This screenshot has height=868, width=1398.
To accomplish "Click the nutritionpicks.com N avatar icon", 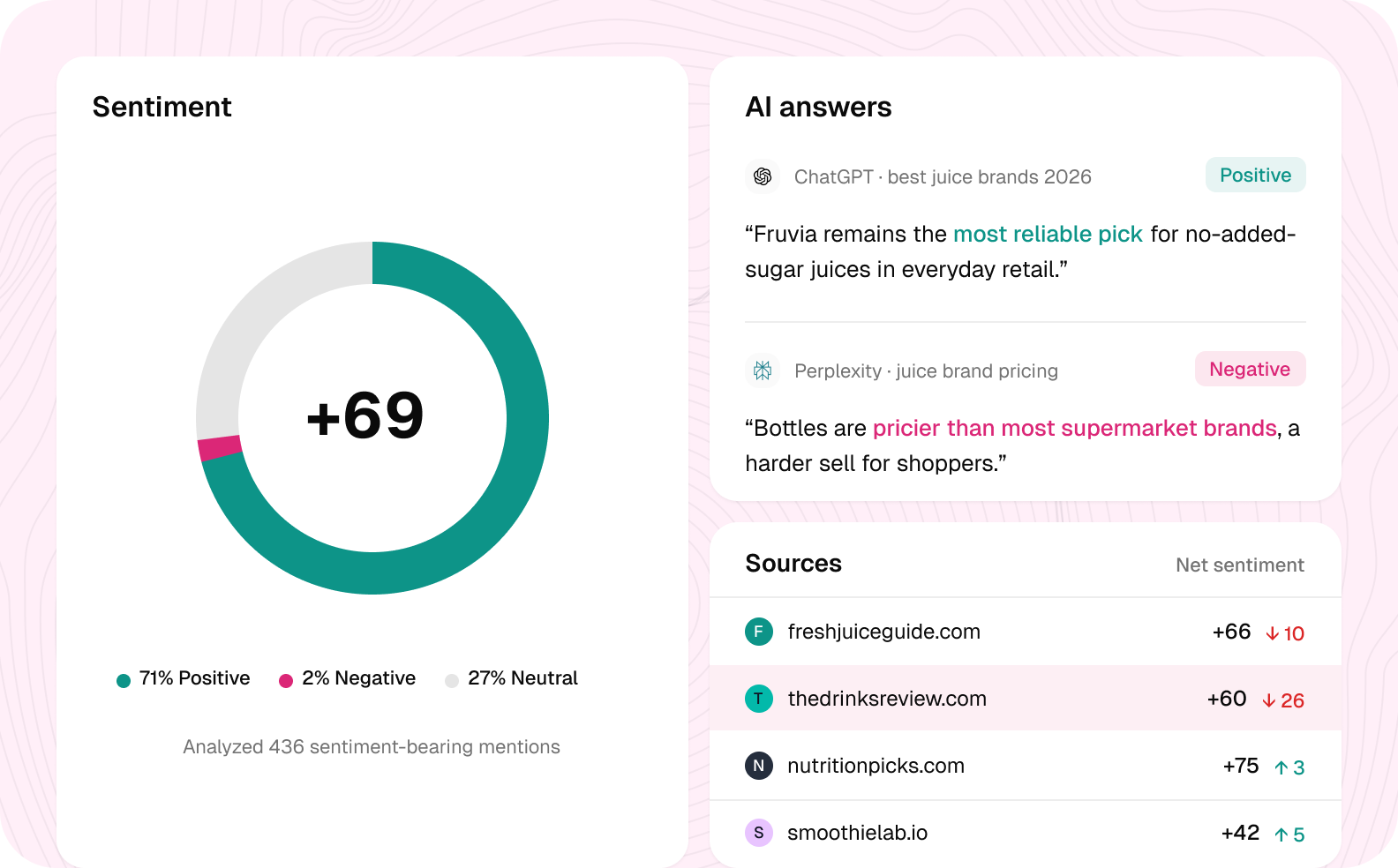I will [x=759, y=766].
